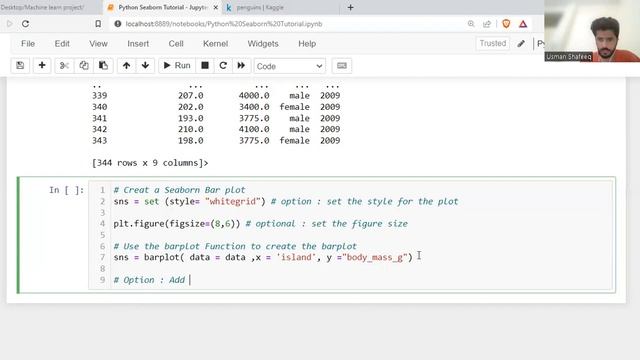
Task: Click code line 'sns = set (style= "whitegrid")'
Action: [189, 201]
